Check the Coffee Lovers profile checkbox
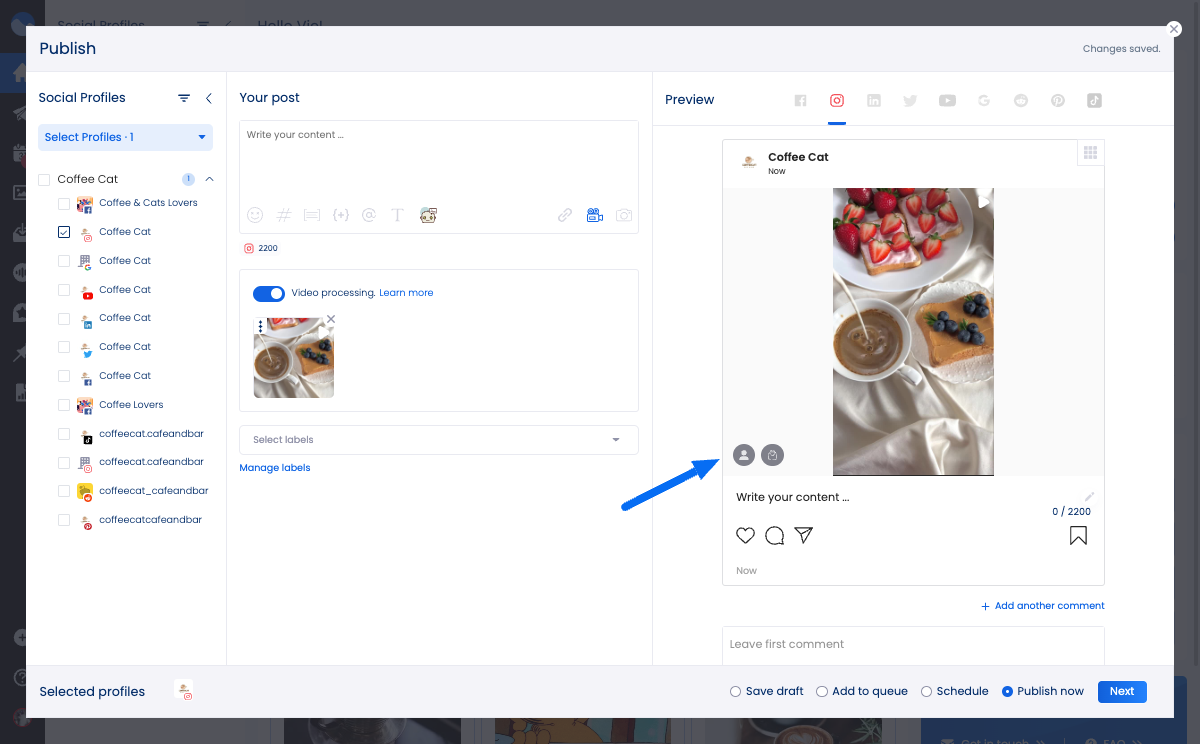This screenshot has height=744, width=1200. tap(64, 405)
